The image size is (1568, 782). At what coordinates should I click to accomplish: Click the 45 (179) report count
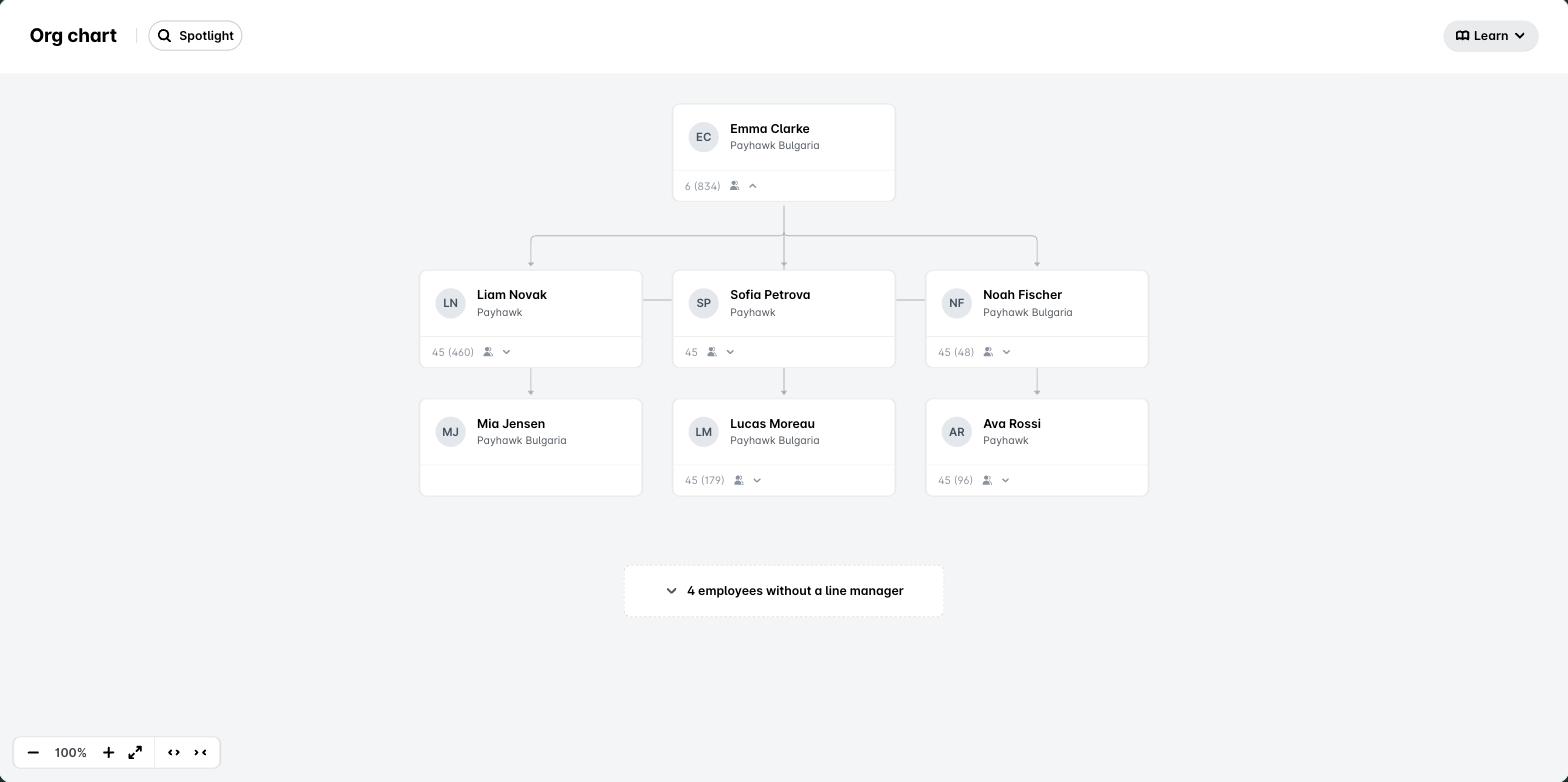point(705,480)
